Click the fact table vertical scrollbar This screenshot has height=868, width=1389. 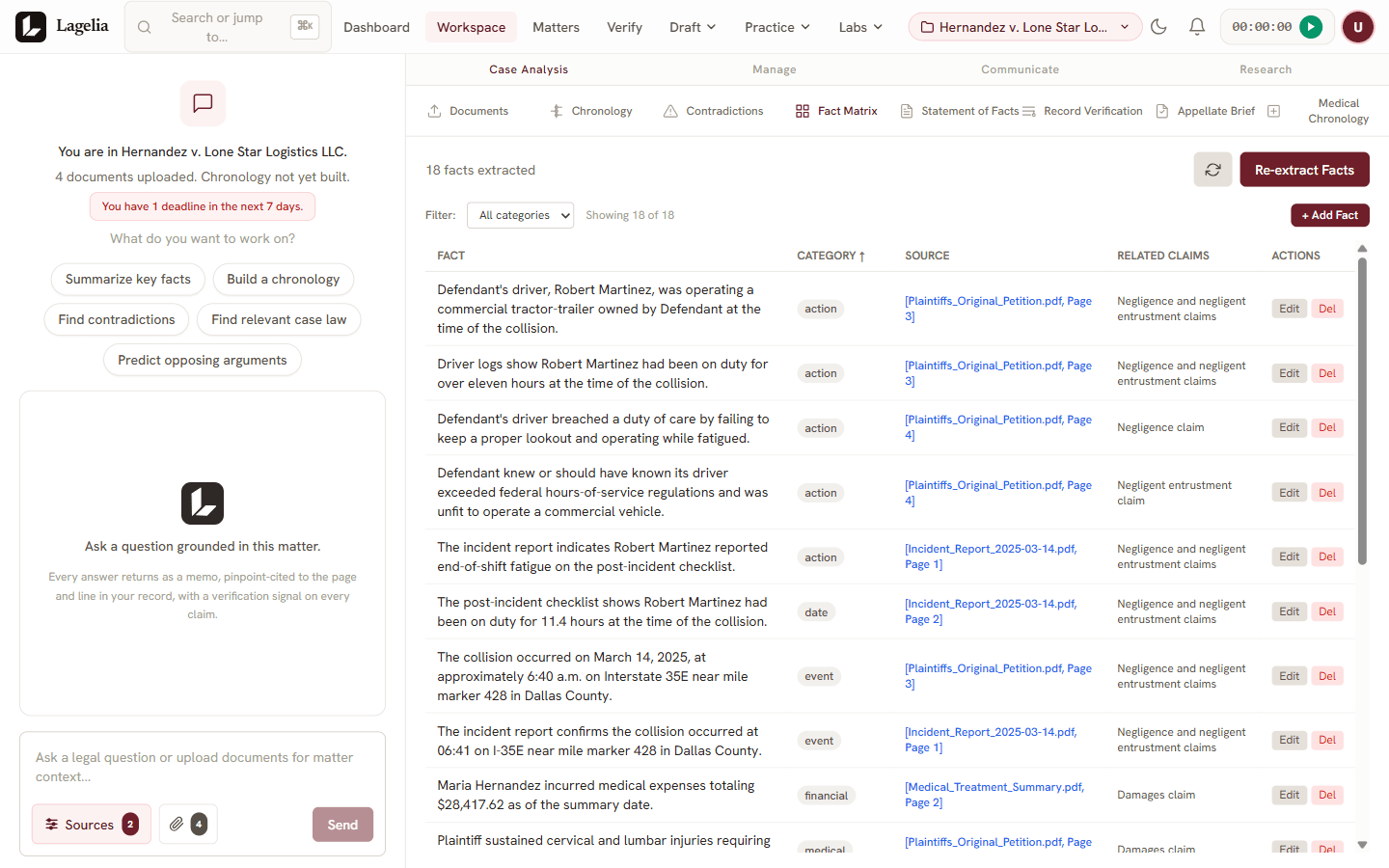(1362, 410)
